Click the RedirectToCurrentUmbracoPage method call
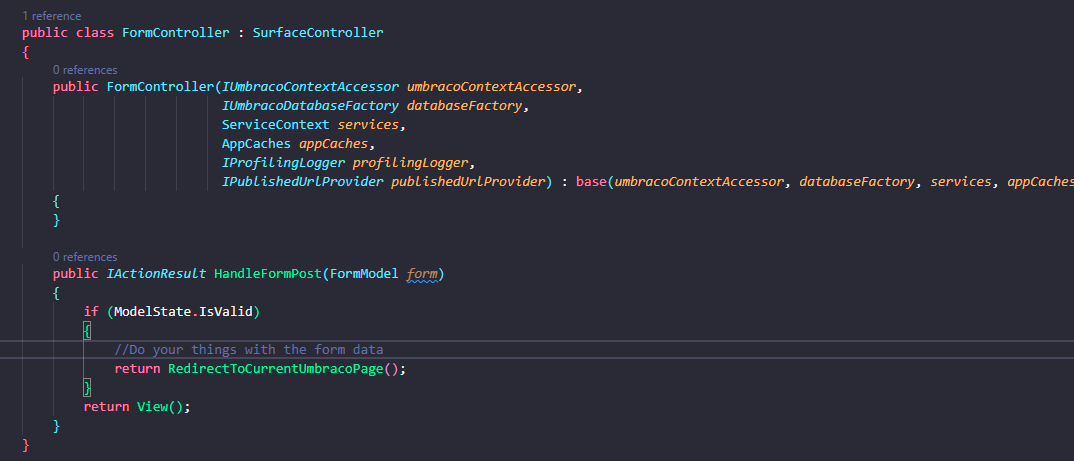The image size is (1074, 461). (x=275, y=369)
